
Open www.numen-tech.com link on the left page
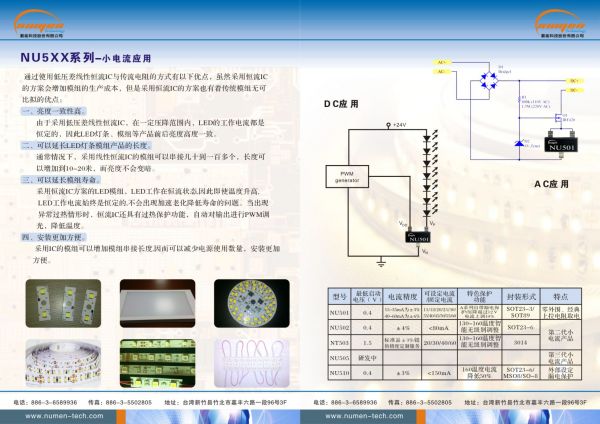(x=64, y=416)
